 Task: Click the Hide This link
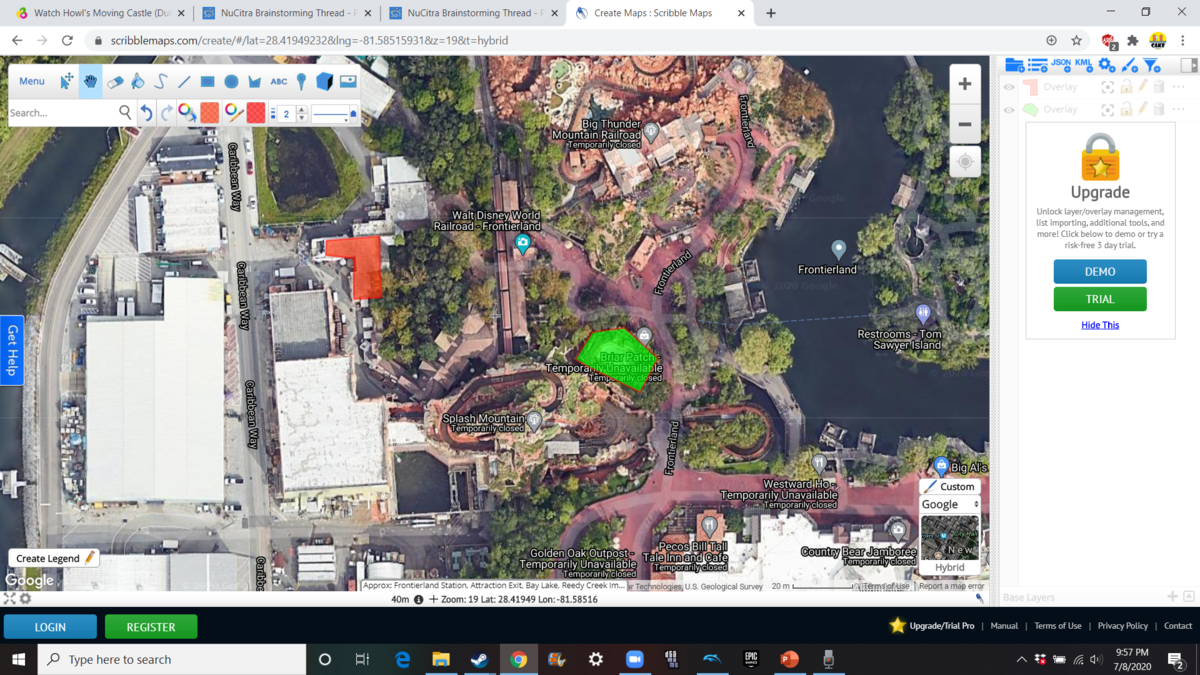coord(1099,325)
